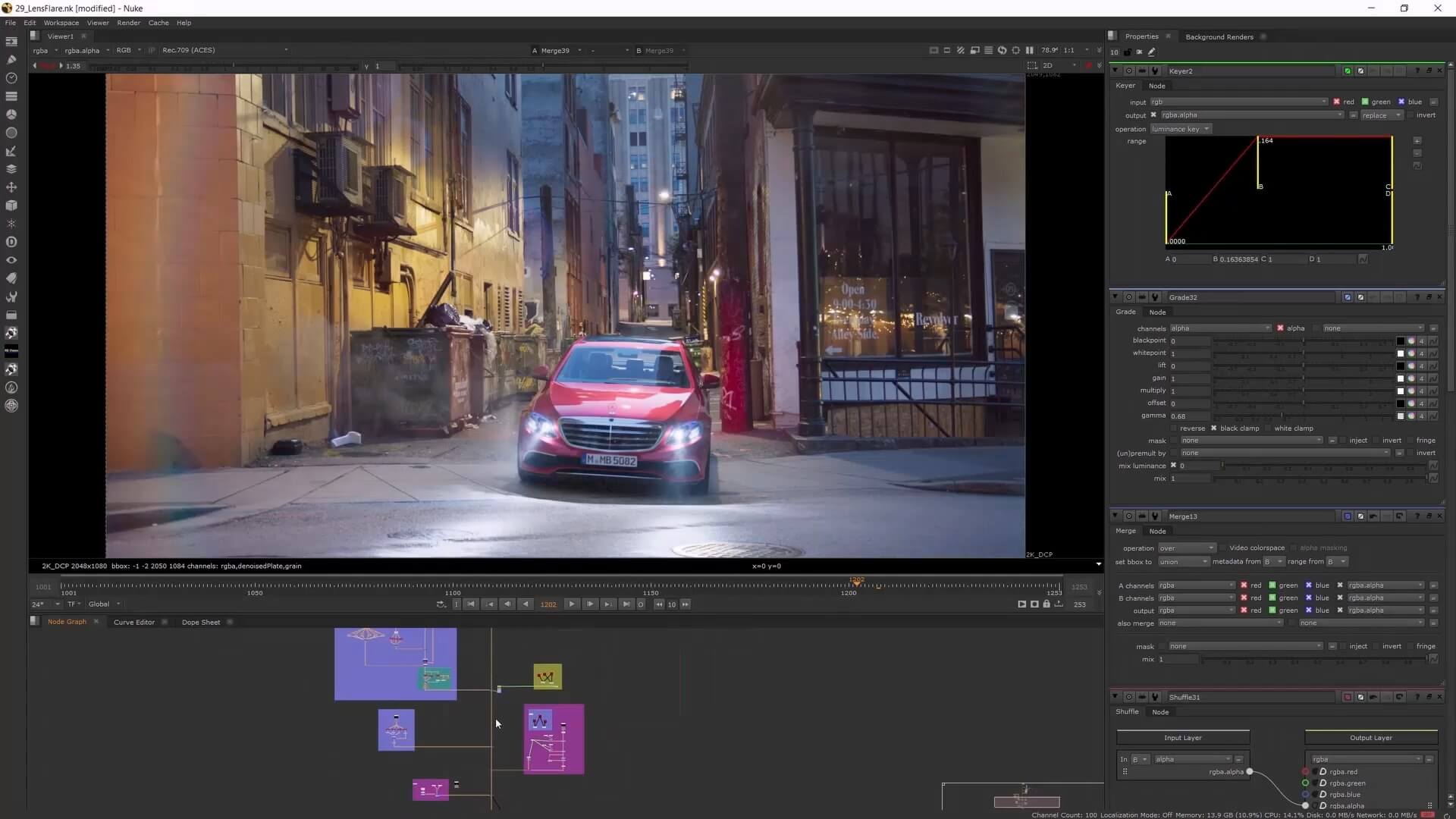Switch to the Dope Sheet tab

[201, 623]
